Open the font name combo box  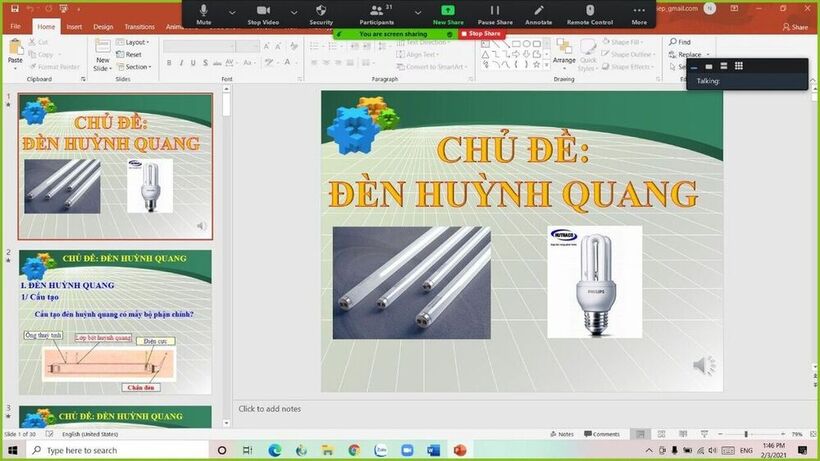click(199, 47)
